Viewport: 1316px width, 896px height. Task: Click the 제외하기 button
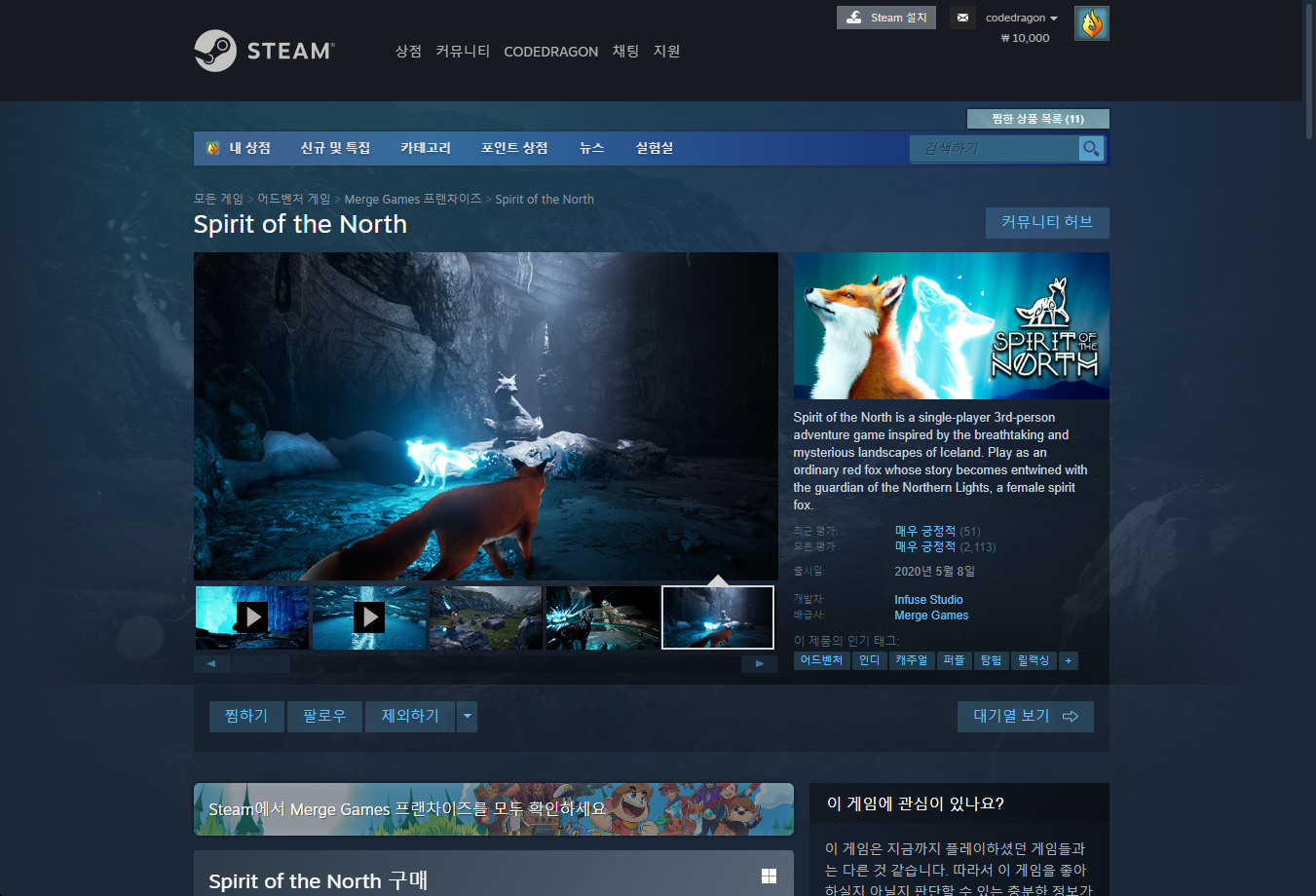pyautogui.click(x=410, y=717)
